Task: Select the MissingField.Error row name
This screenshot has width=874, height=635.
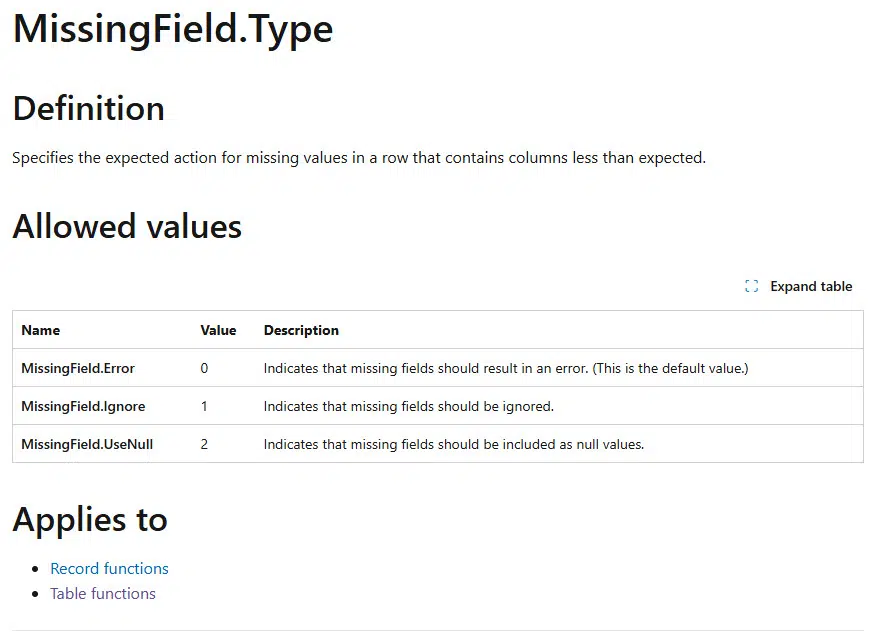Action: click(79, 368)
